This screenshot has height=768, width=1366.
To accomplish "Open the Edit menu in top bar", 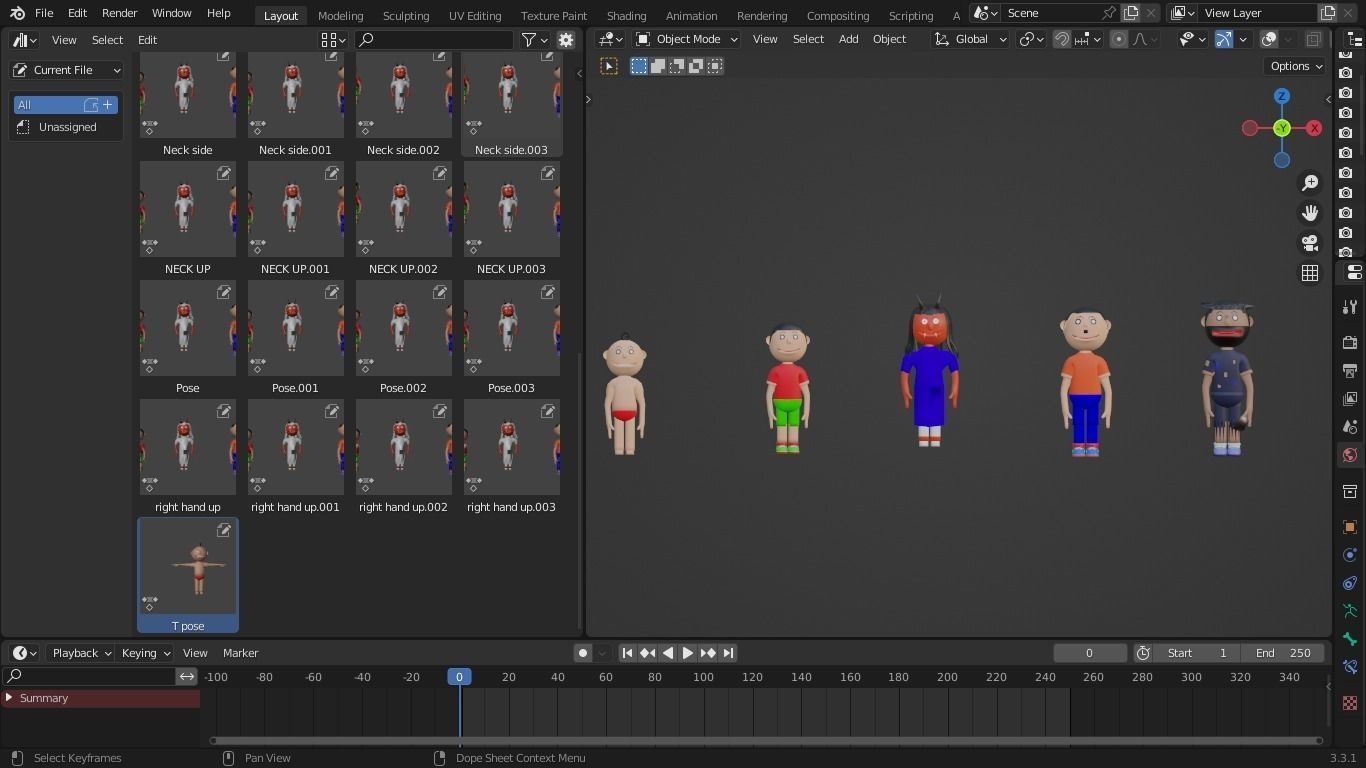I will [77, 14].
